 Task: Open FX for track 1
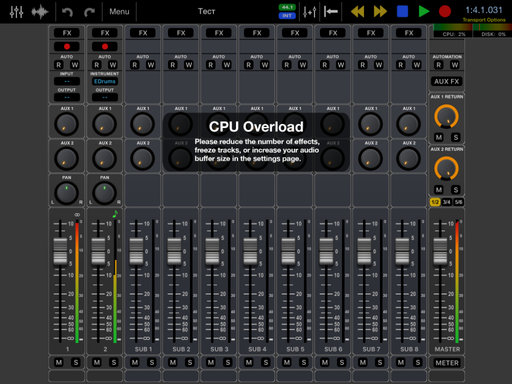click(x=67, y=33)
